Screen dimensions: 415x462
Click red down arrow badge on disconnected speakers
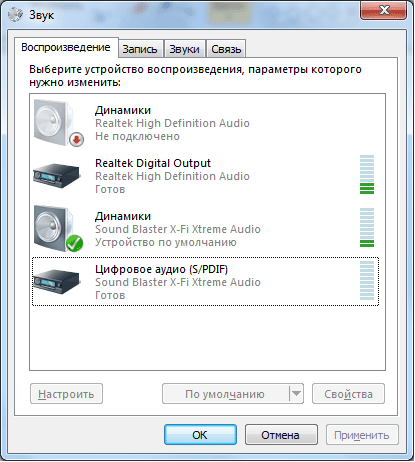coord(76,139)
